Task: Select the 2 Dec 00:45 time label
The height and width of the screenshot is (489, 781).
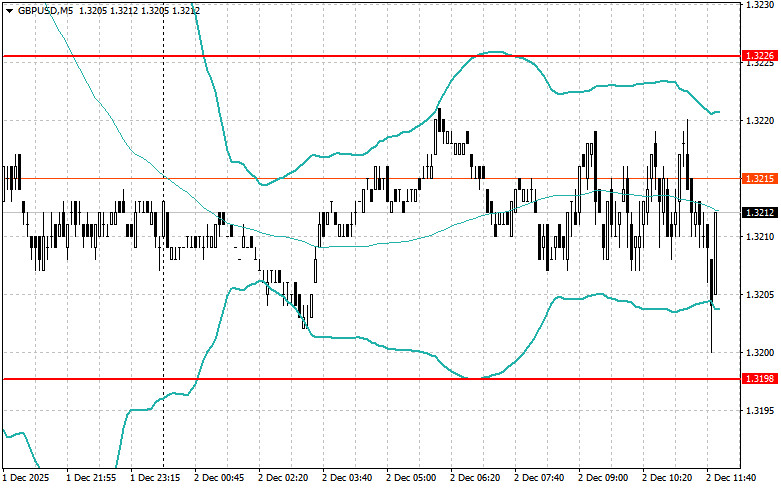Action: 219,478
